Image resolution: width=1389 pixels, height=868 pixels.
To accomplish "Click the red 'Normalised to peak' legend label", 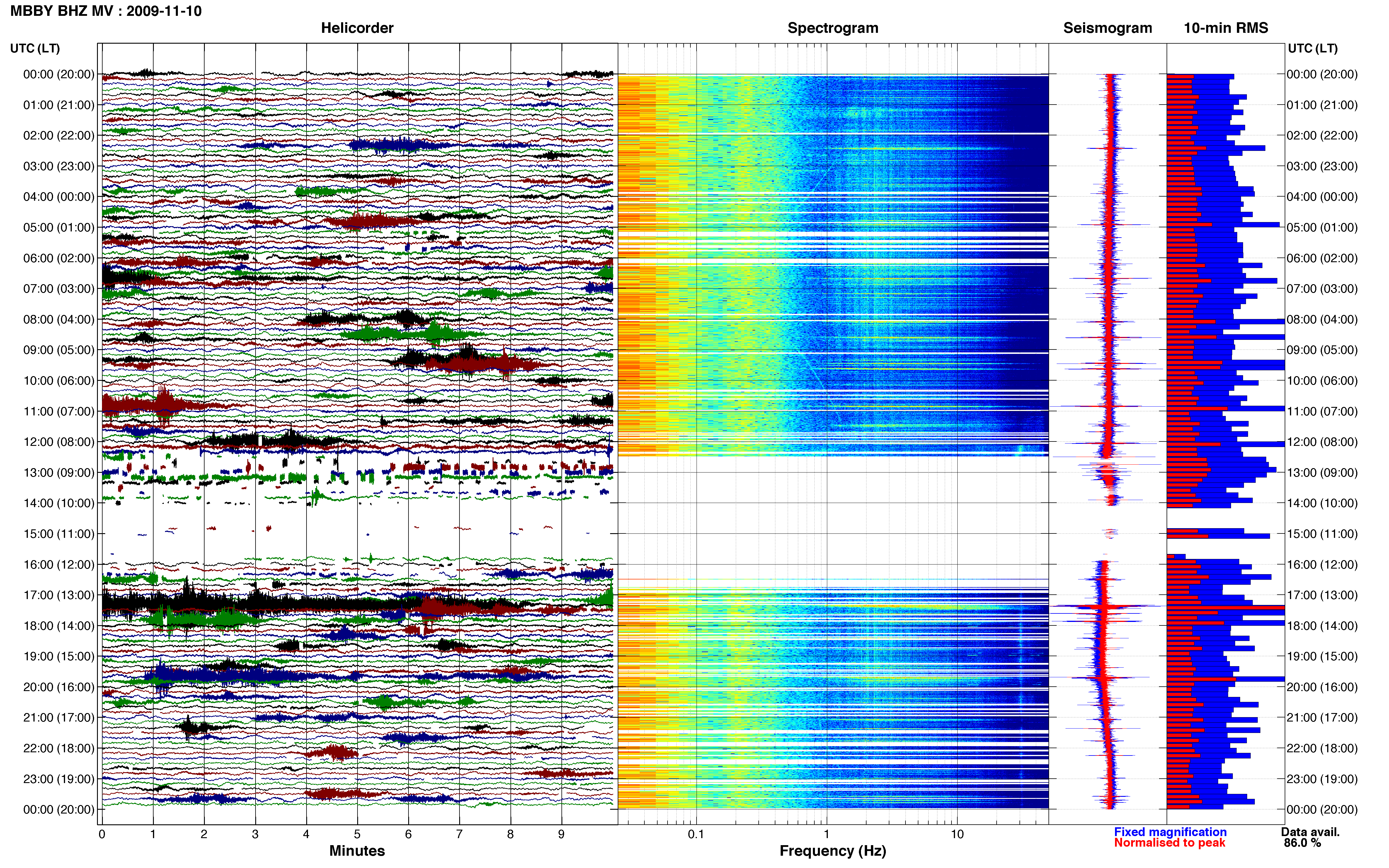I will (x=1170, y=843).
